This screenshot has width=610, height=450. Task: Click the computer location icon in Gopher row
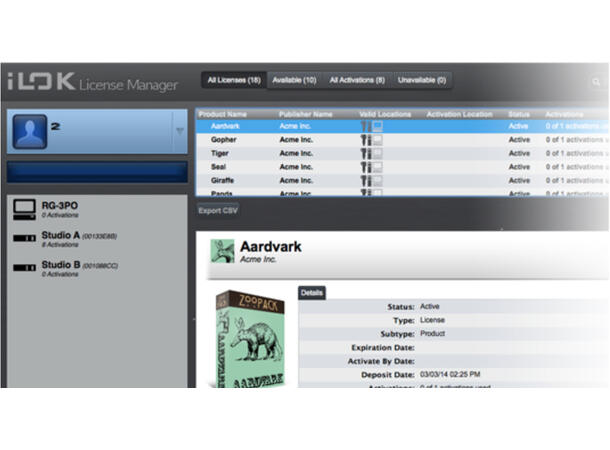pos(377,140)
